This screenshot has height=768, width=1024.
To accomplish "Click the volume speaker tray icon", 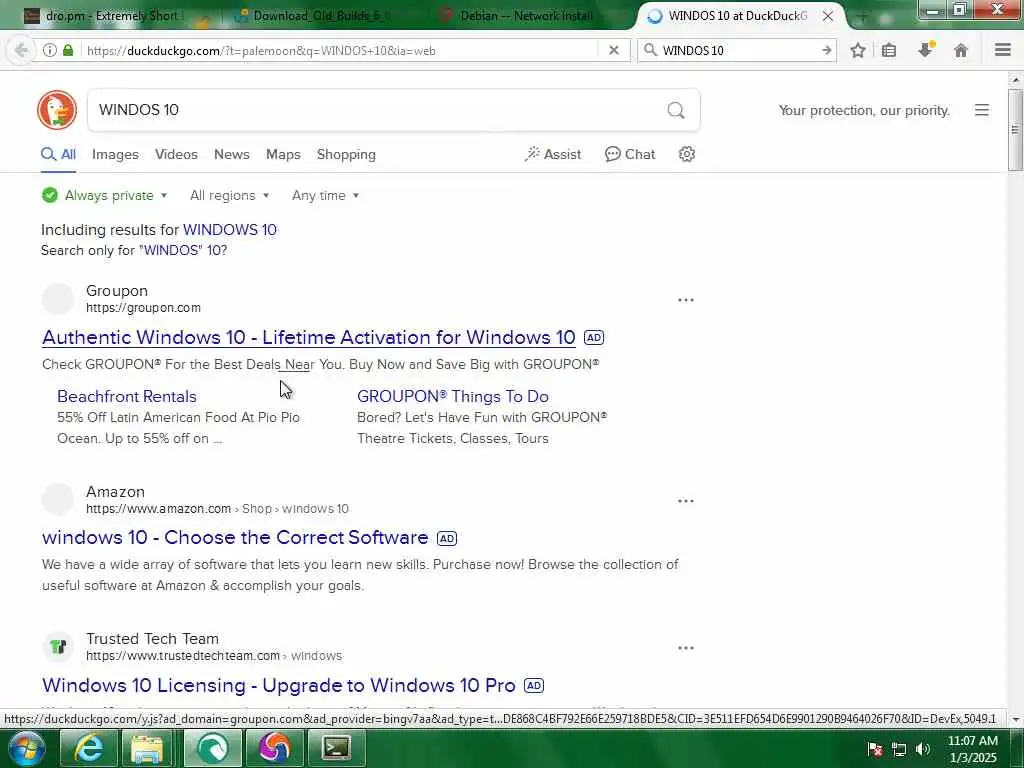I will click(923, 749).
